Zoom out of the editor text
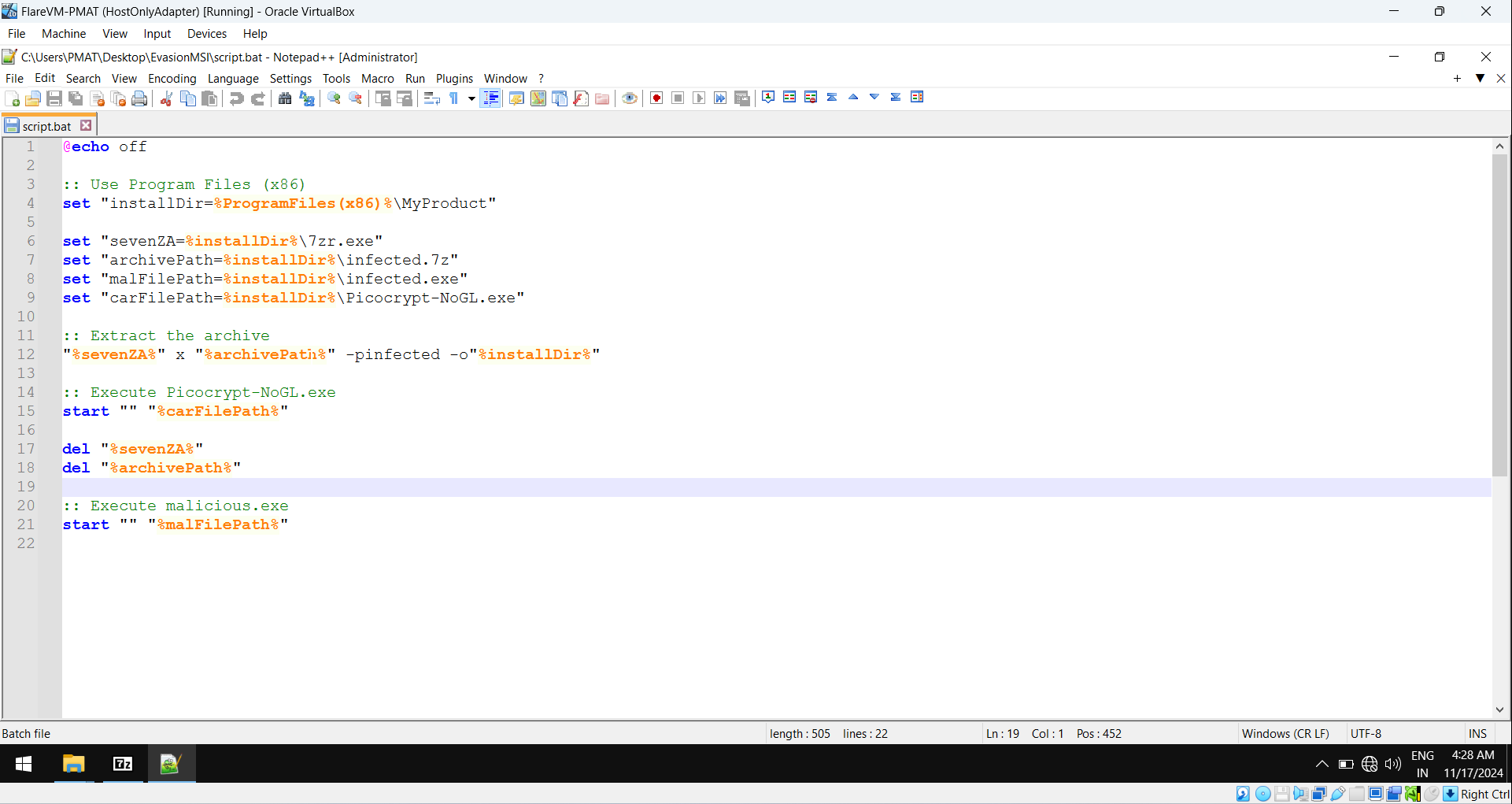This screenshot has width=1512, height=804. pyautogui.click(x=356, y=98)
